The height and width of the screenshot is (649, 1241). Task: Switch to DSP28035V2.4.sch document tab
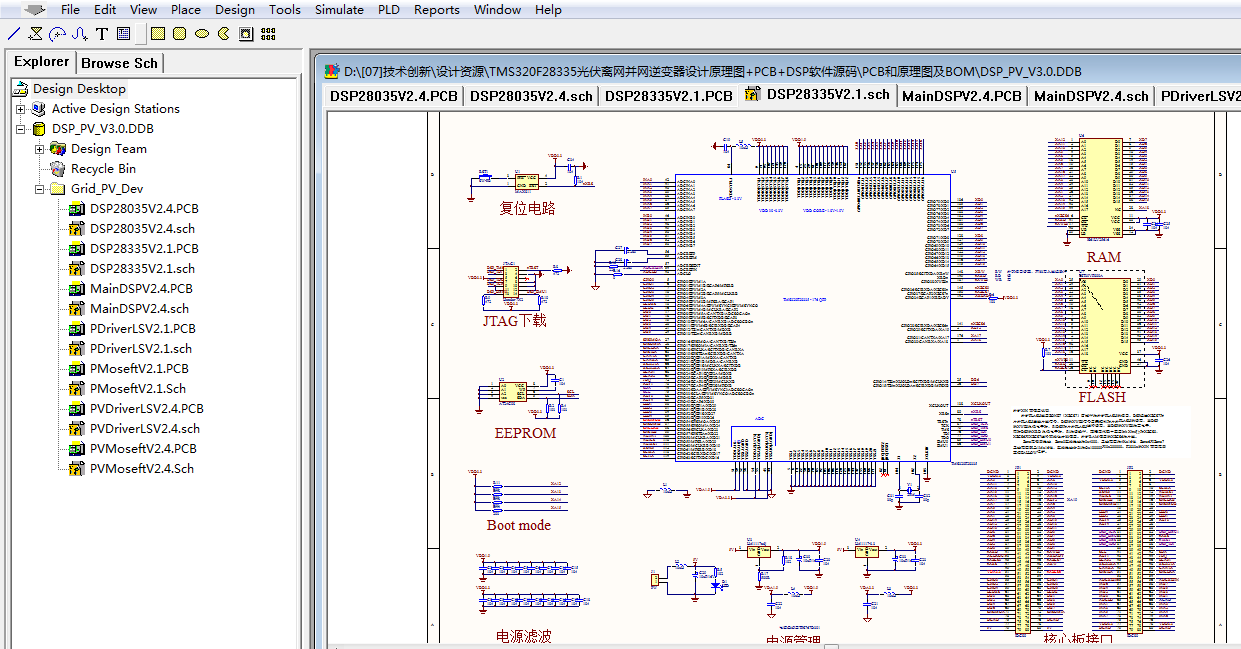pyautogui.click(x=531, y=96)
